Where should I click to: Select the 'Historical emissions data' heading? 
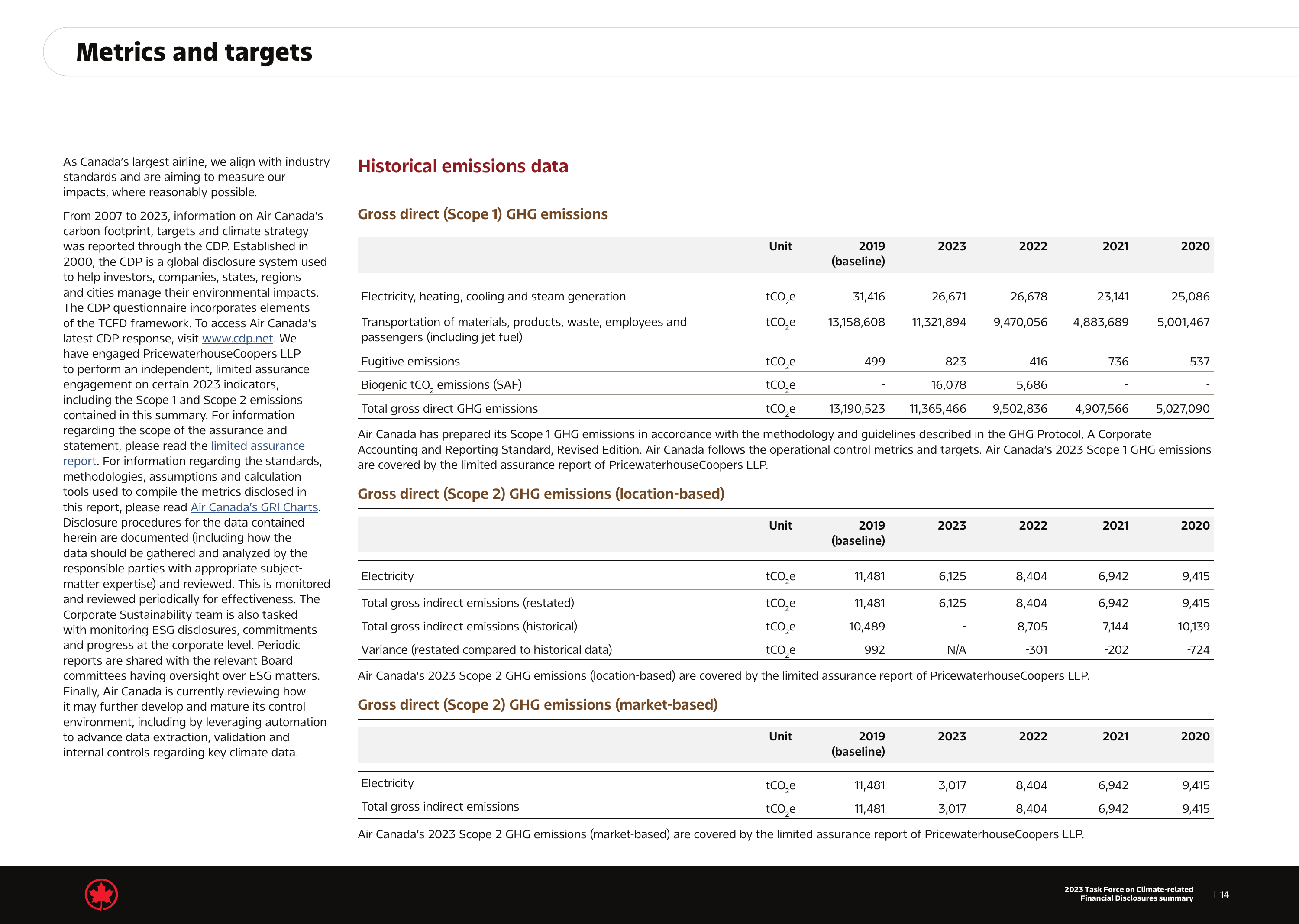pos(462,166)
